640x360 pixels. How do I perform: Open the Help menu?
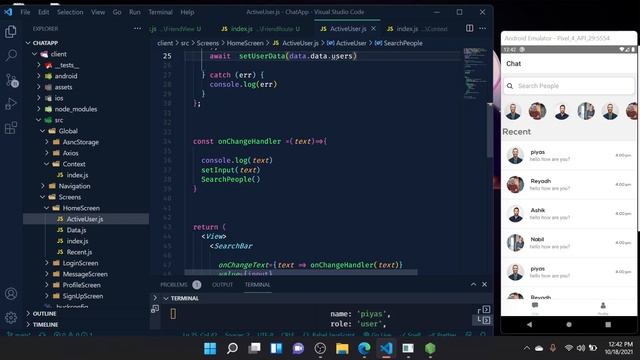[187, 12]
